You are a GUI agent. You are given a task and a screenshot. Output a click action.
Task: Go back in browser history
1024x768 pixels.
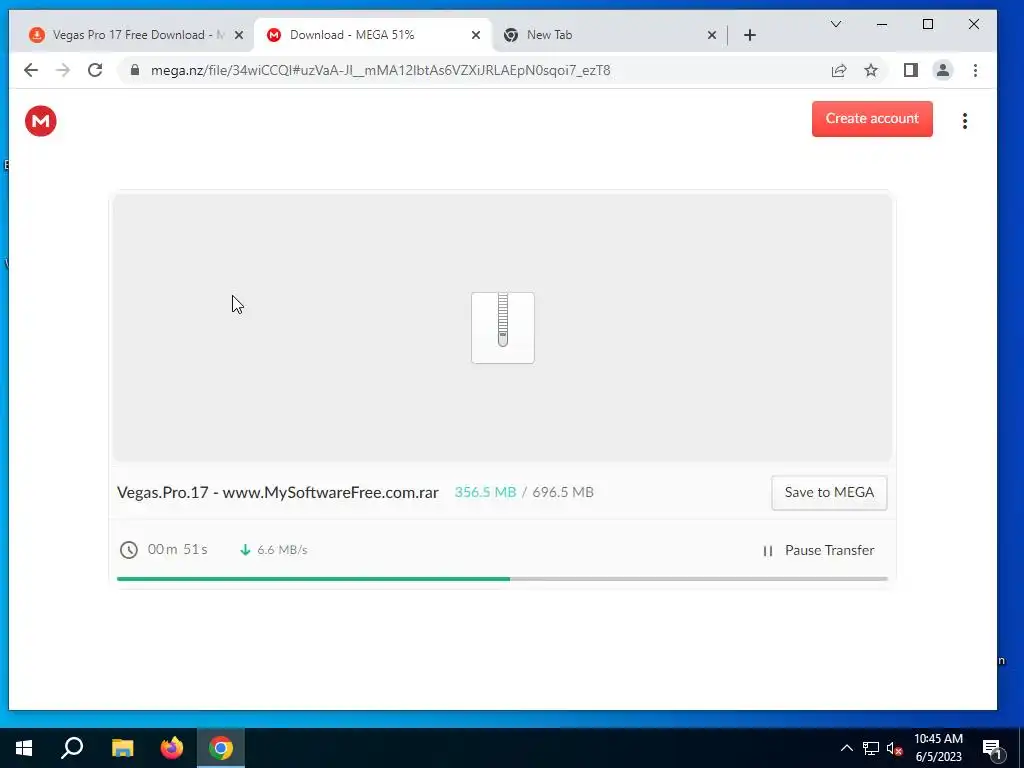pyautogui.click(x=31, y=71)
